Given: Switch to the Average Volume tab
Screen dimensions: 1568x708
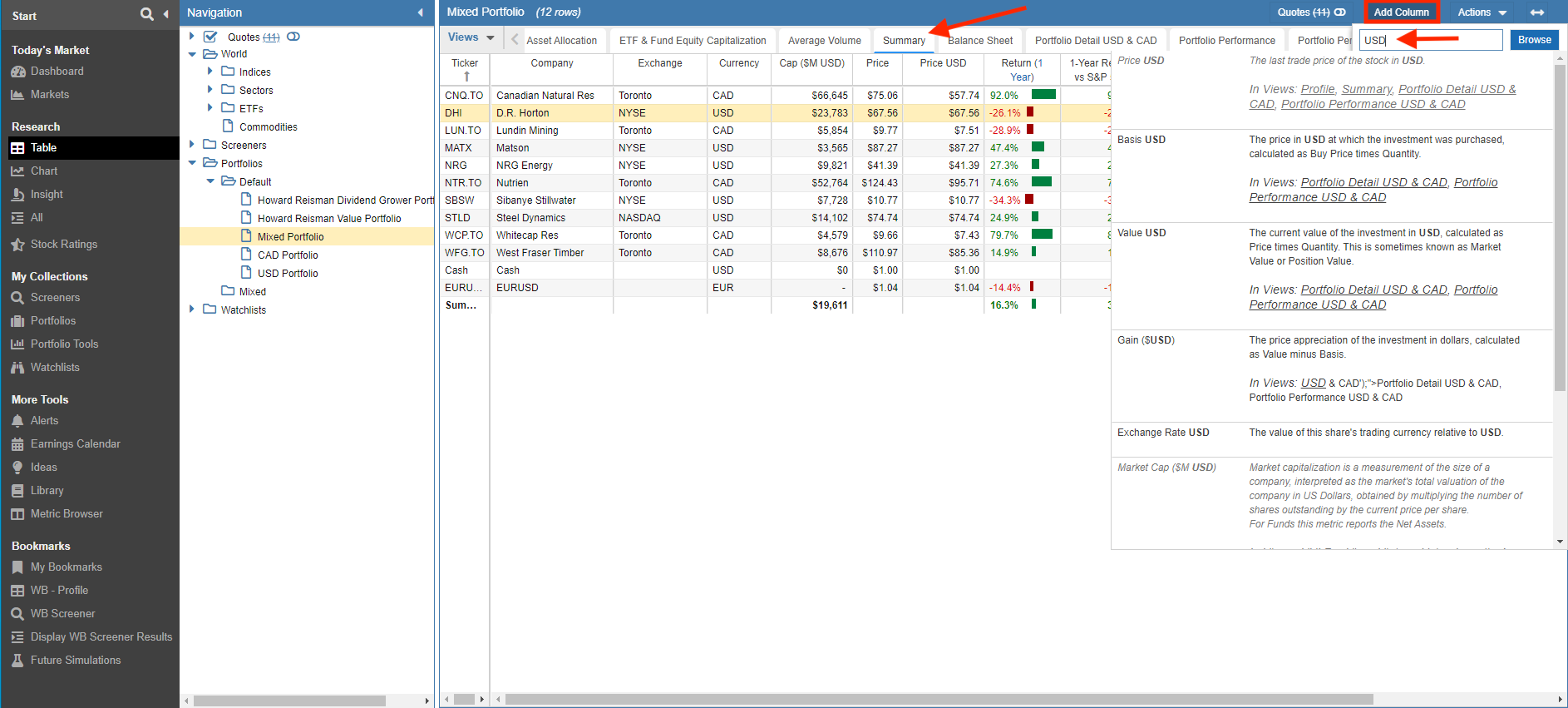Looking at the screenshot, I should [824, 41].
